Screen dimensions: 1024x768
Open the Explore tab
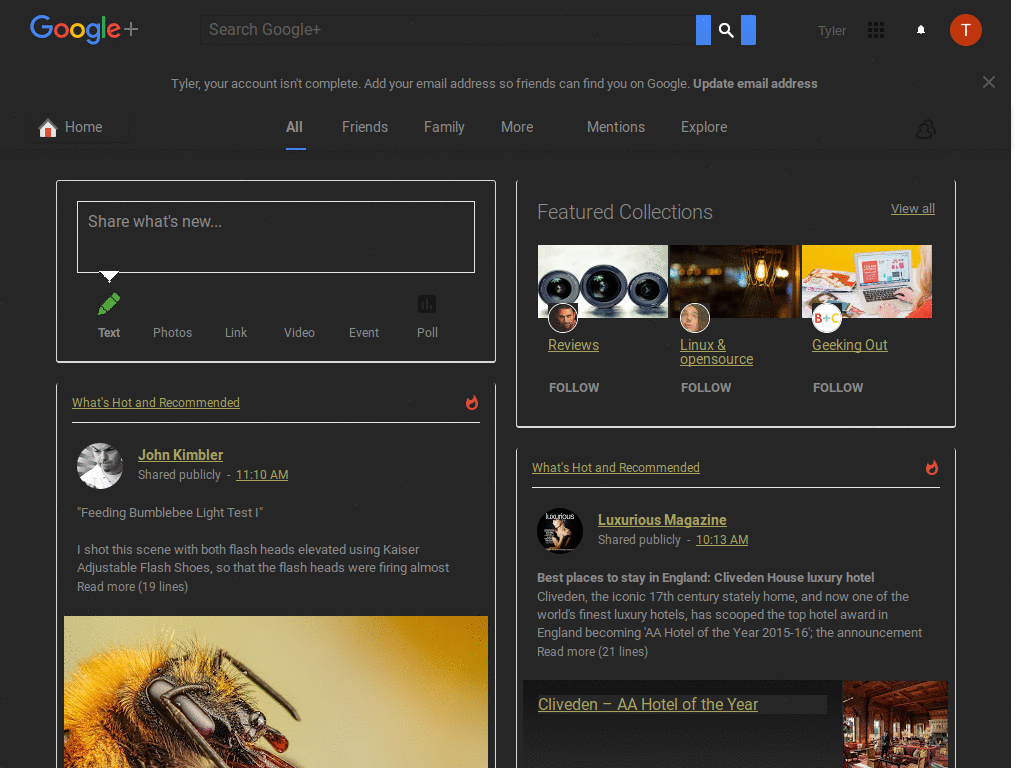(x=704, y=127)
